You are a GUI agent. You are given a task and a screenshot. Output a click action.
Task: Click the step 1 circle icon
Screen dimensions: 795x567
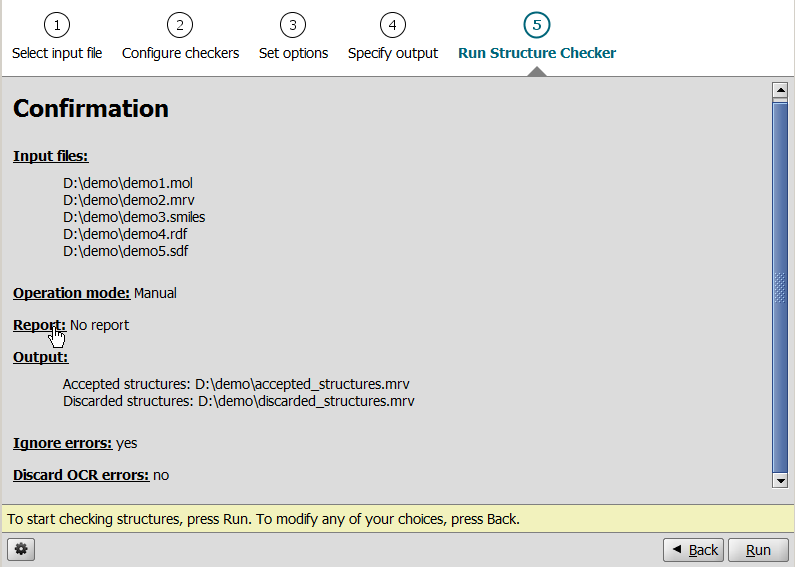coord(57,26)
